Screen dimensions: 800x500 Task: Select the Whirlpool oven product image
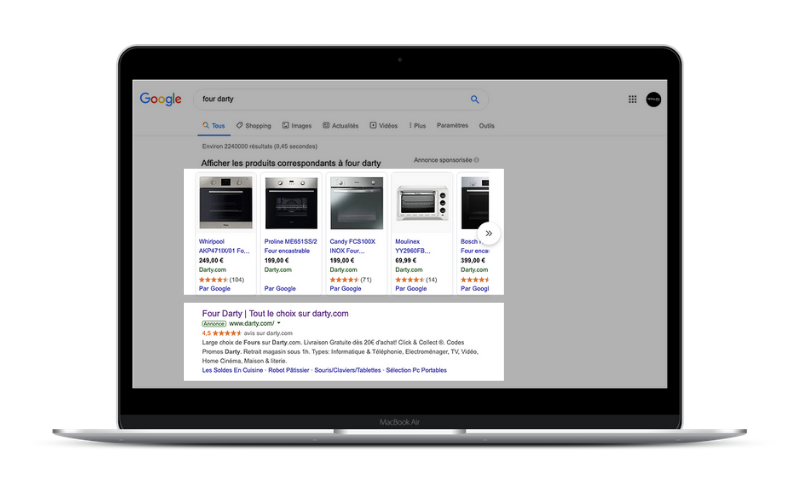pos(226,203)
